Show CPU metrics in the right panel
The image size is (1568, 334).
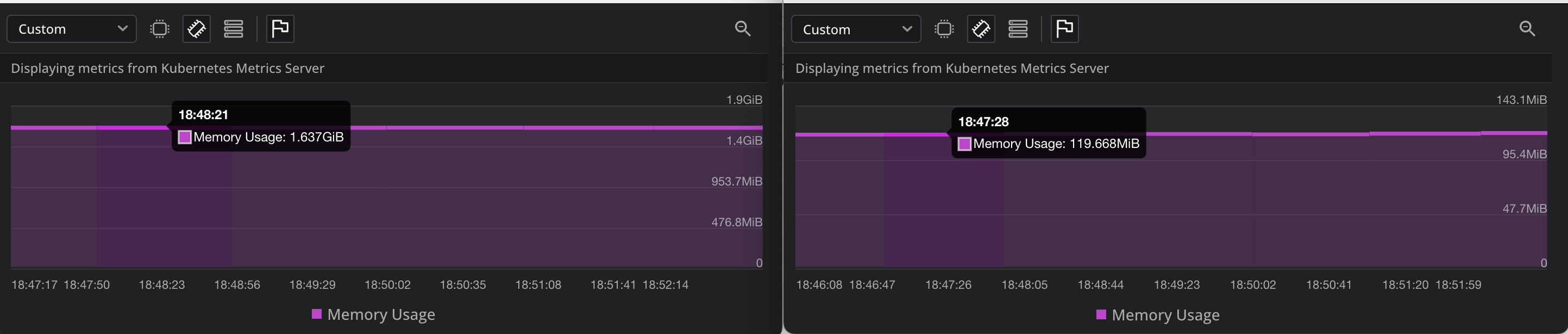coord(944,29)
